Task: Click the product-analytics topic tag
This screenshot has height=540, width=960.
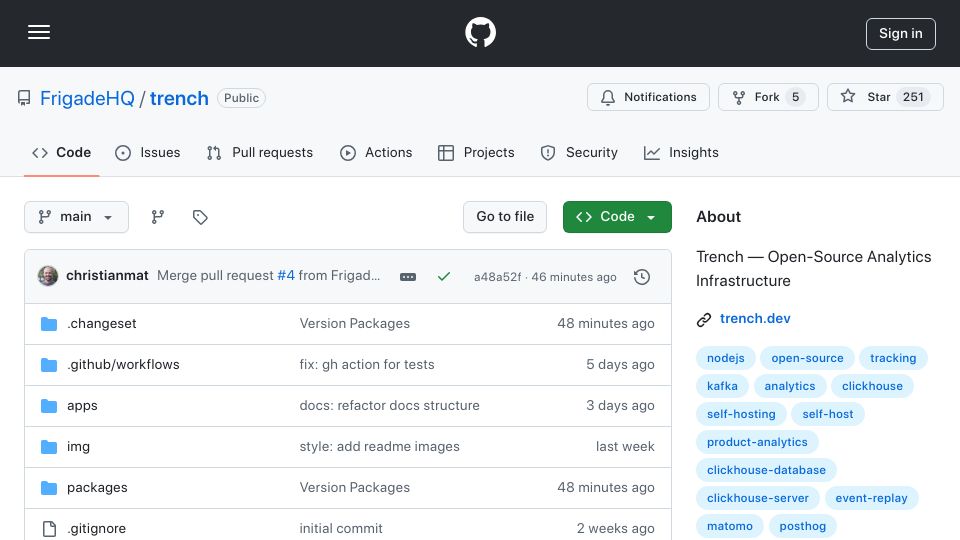Action: click(757, 442)
